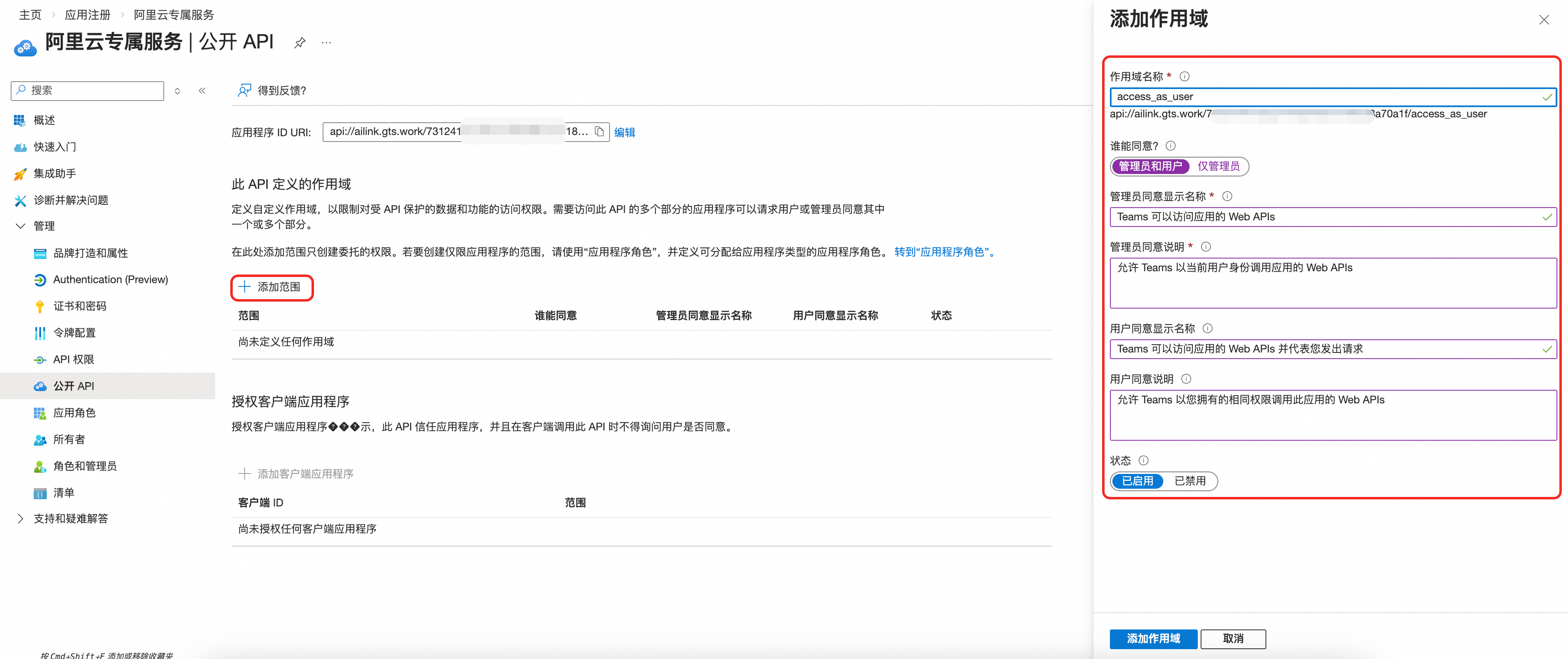The height and width of the screenshot is (659, 1568).
Task: Click the pin icon beside page title
Action: tap(300, 43)
